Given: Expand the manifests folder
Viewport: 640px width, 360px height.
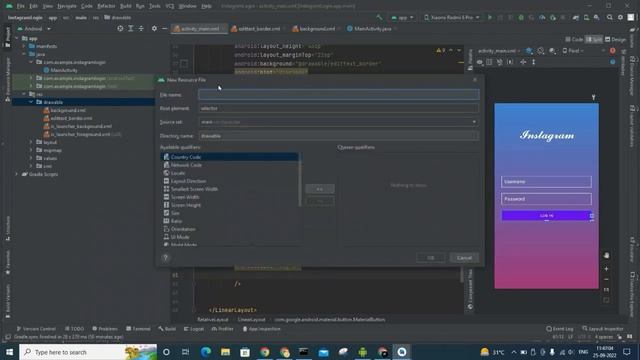Looking at the screenshot, I should (24, 47).
